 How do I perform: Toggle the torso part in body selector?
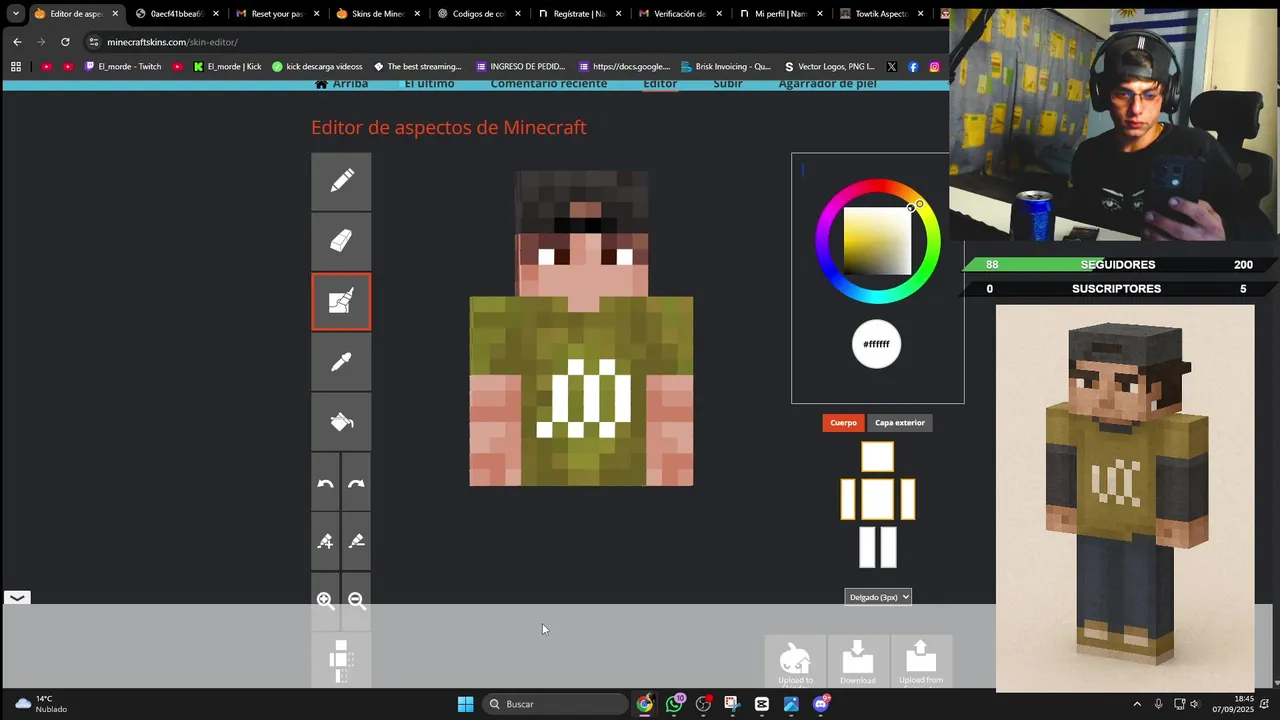(x=877, y=499)
